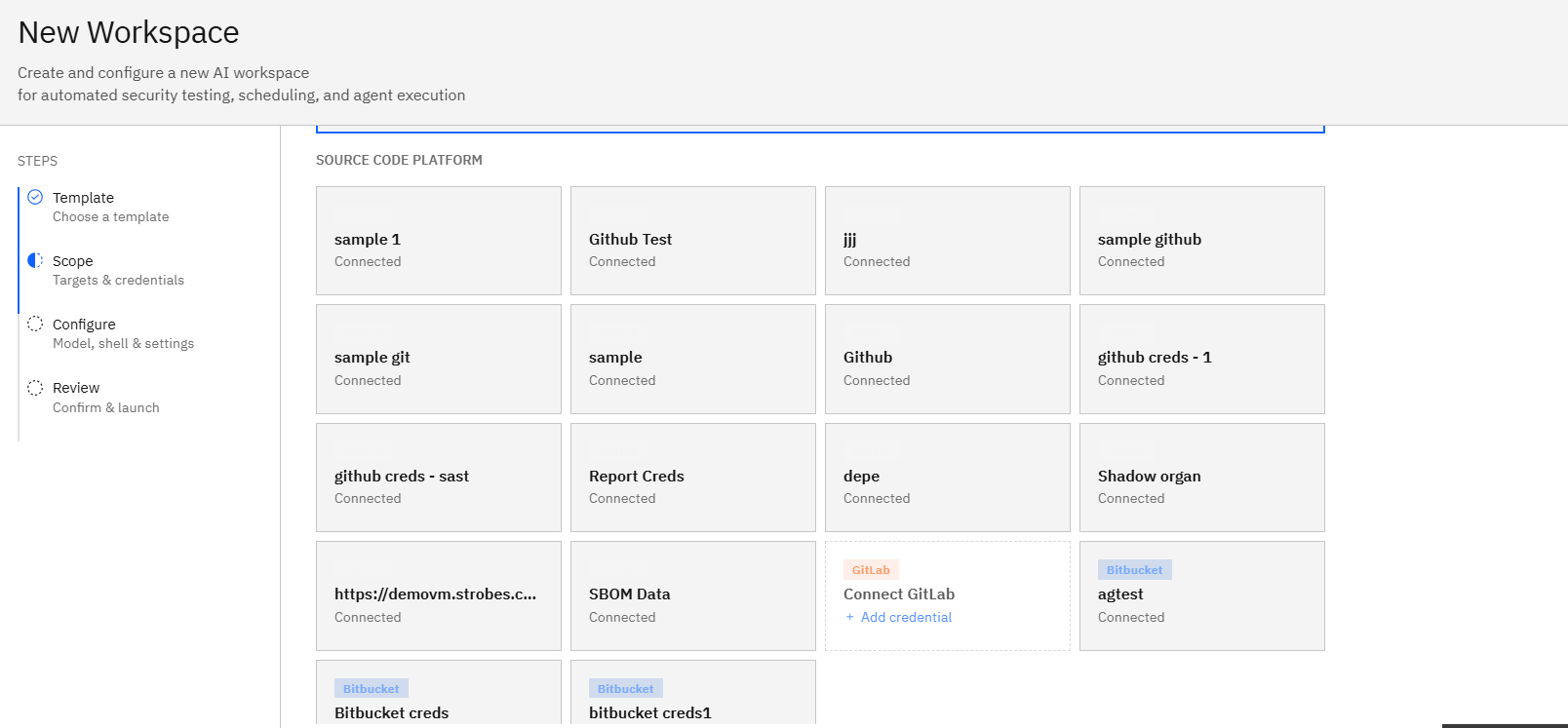Screen dimensions: 1568x728
Task: Select the Bitbucket creds card
Action: 439,693
